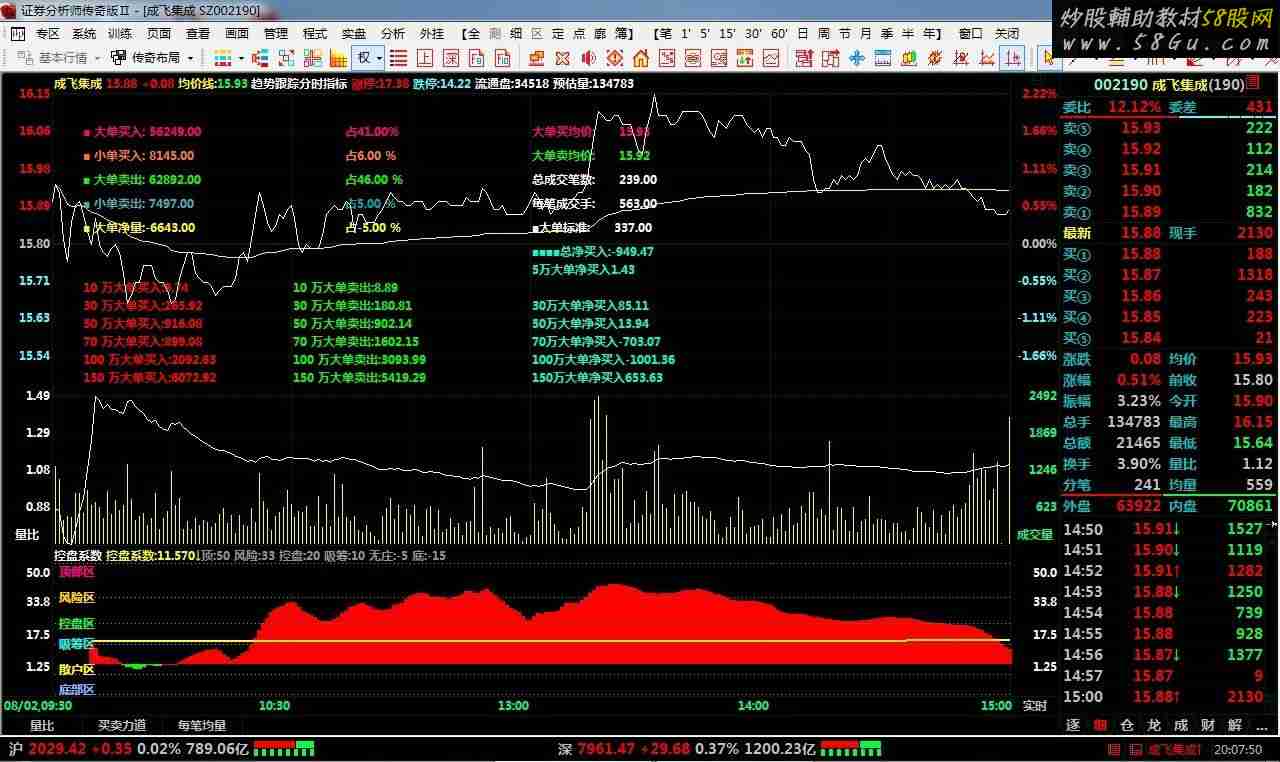Click the highlighted crosshair chart icon beside the pointer
1280x762 pixels.
point(1012,58)
